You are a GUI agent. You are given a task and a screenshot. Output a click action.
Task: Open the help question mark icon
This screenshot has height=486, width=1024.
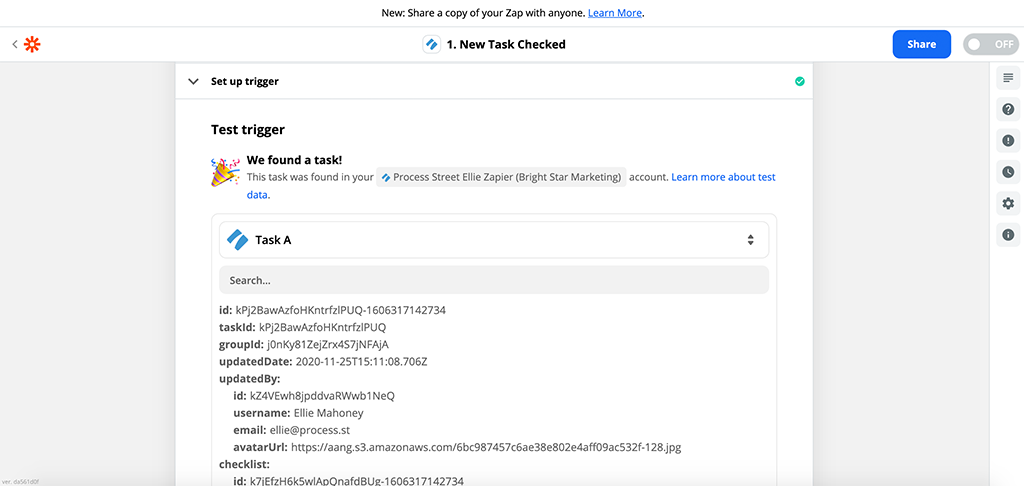coord(1008,109)
